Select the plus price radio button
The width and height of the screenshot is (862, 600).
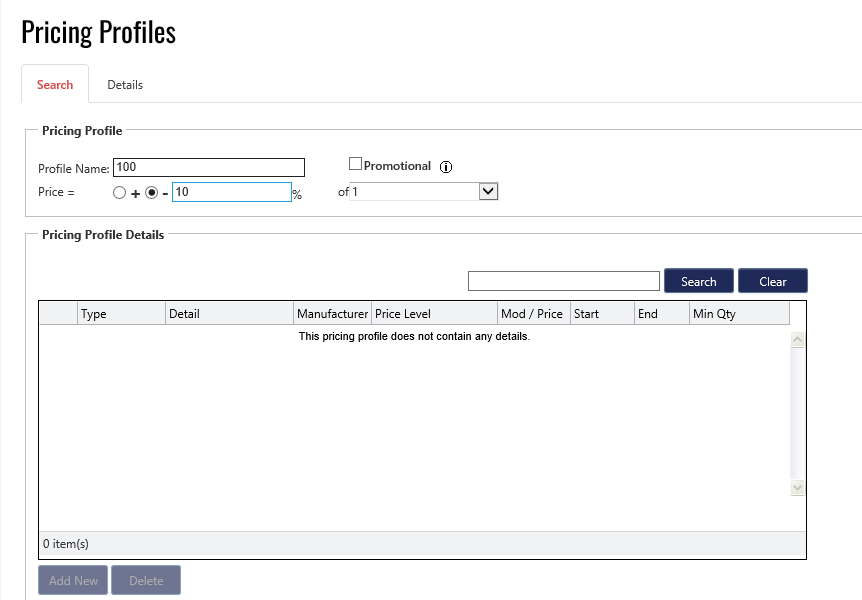click(119, 193)
